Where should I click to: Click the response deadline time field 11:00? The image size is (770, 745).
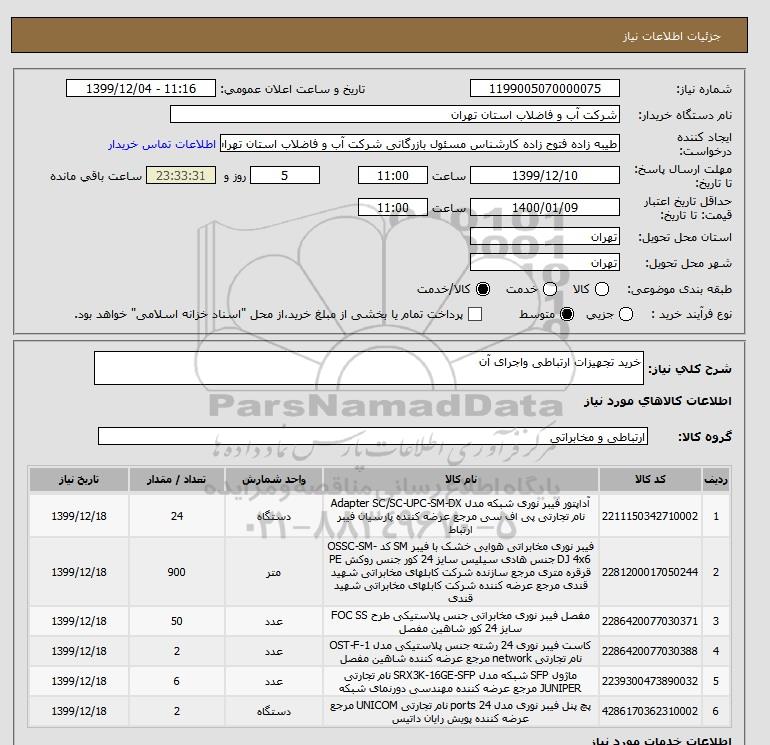(x=393, y=175)
